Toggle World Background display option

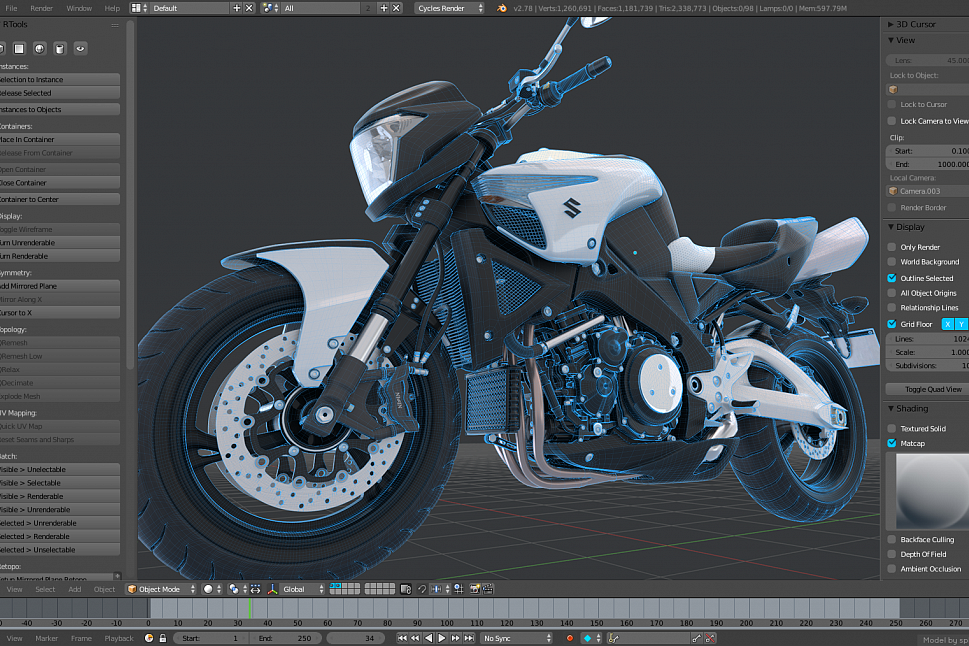(893, 262)
